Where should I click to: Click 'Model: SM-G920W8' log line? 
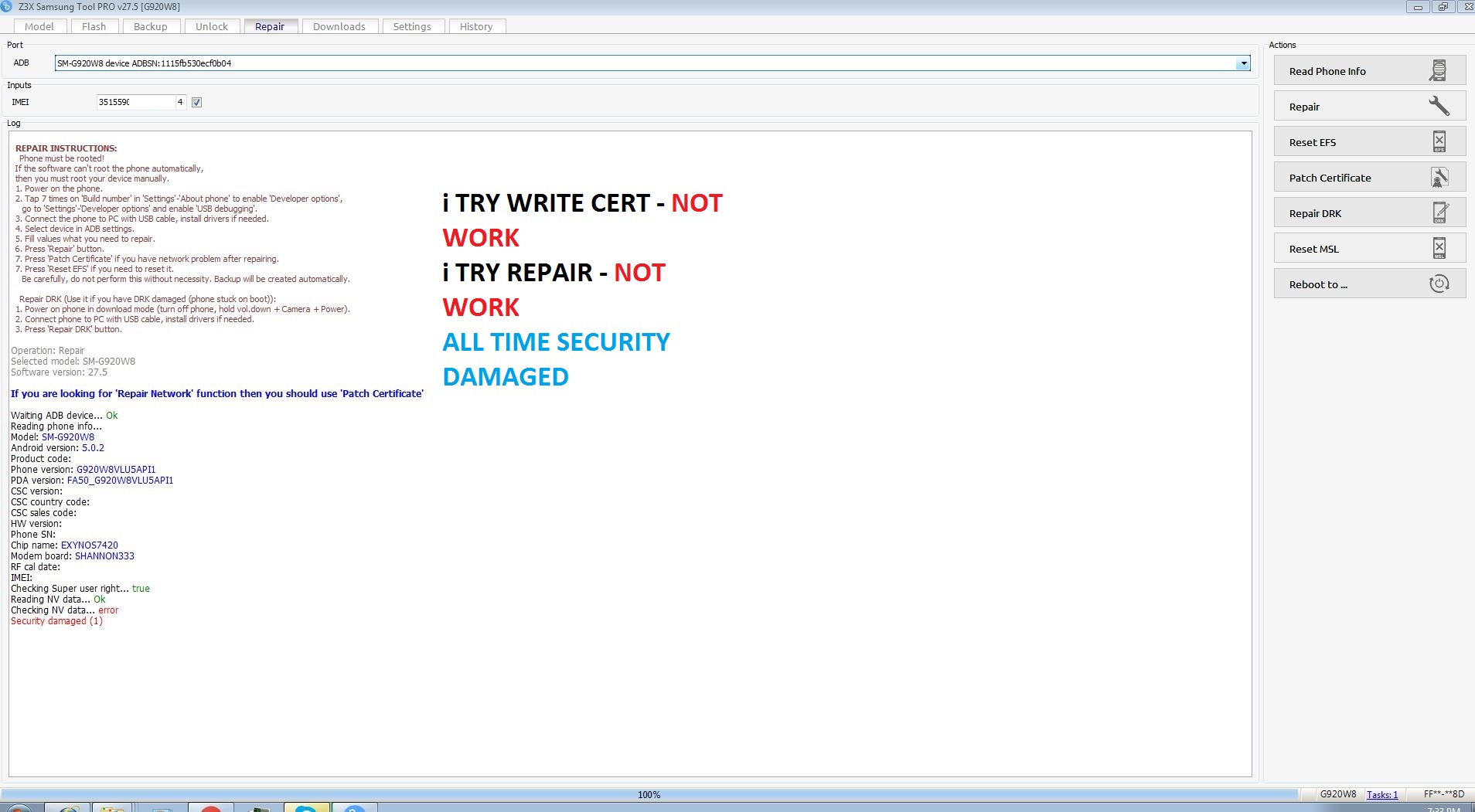pyautogui.click(x=53, y=437)
